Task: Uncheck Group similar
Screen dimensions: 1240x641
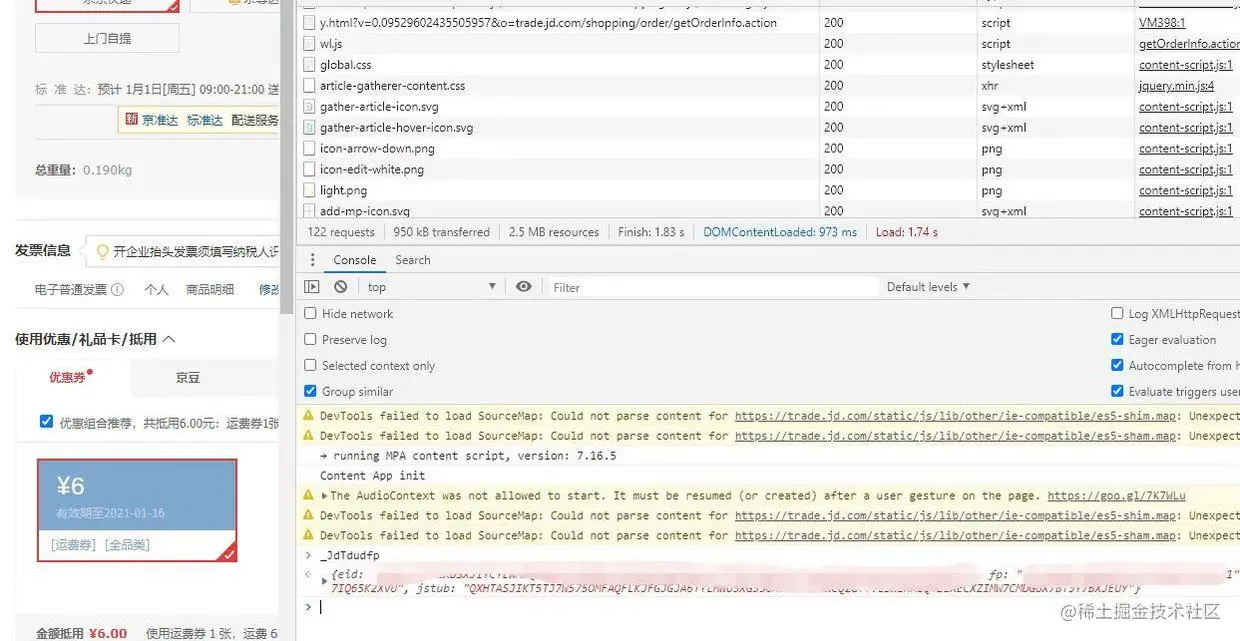Action: pos(310,392)
